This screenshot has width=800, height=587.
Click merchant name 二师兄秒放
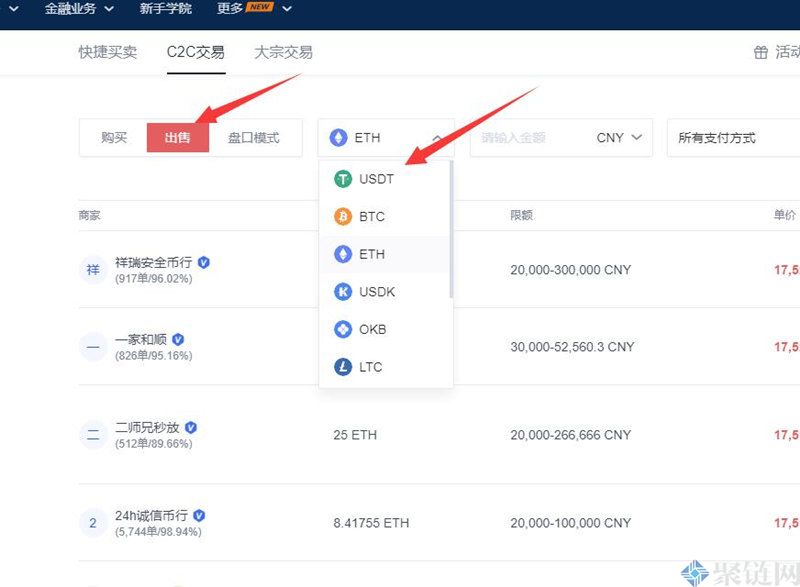(147, 427)
